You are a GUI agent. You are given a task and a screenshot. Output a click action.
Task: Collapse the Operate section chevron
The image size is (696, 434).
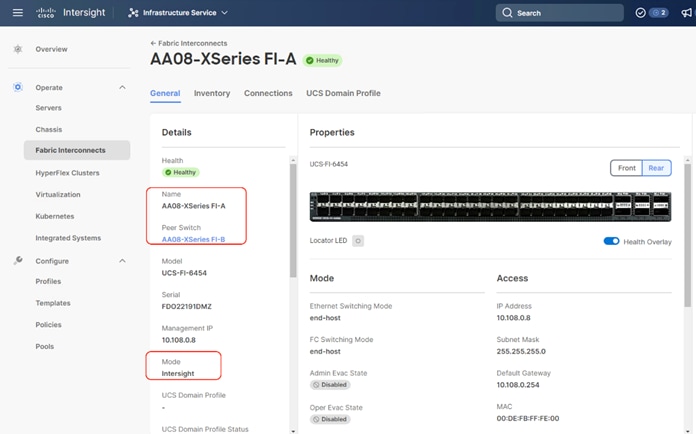pyautogui.click(x=122, y=87)
